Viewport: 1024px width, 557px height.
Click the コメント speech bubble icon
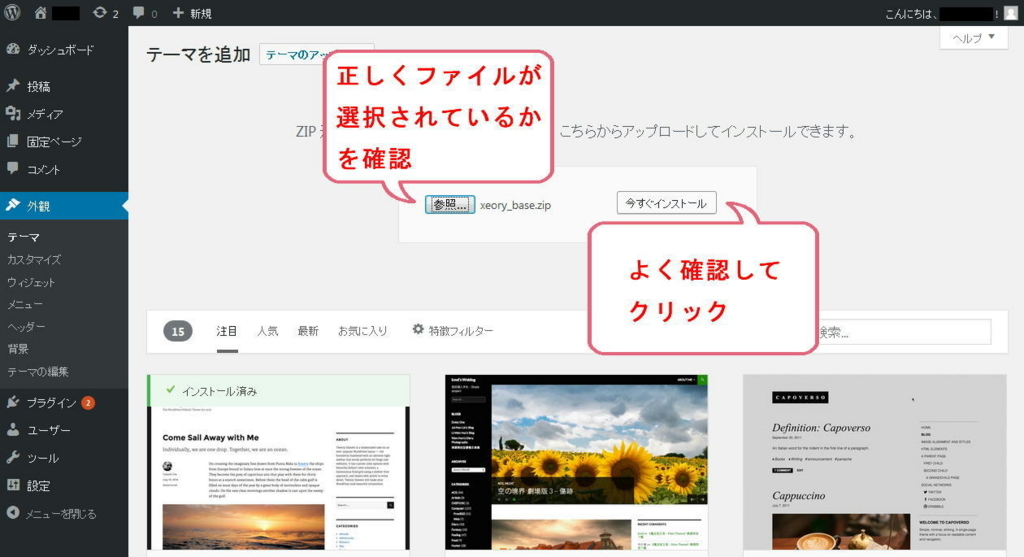pyautogui.click(x=13, y=168)
